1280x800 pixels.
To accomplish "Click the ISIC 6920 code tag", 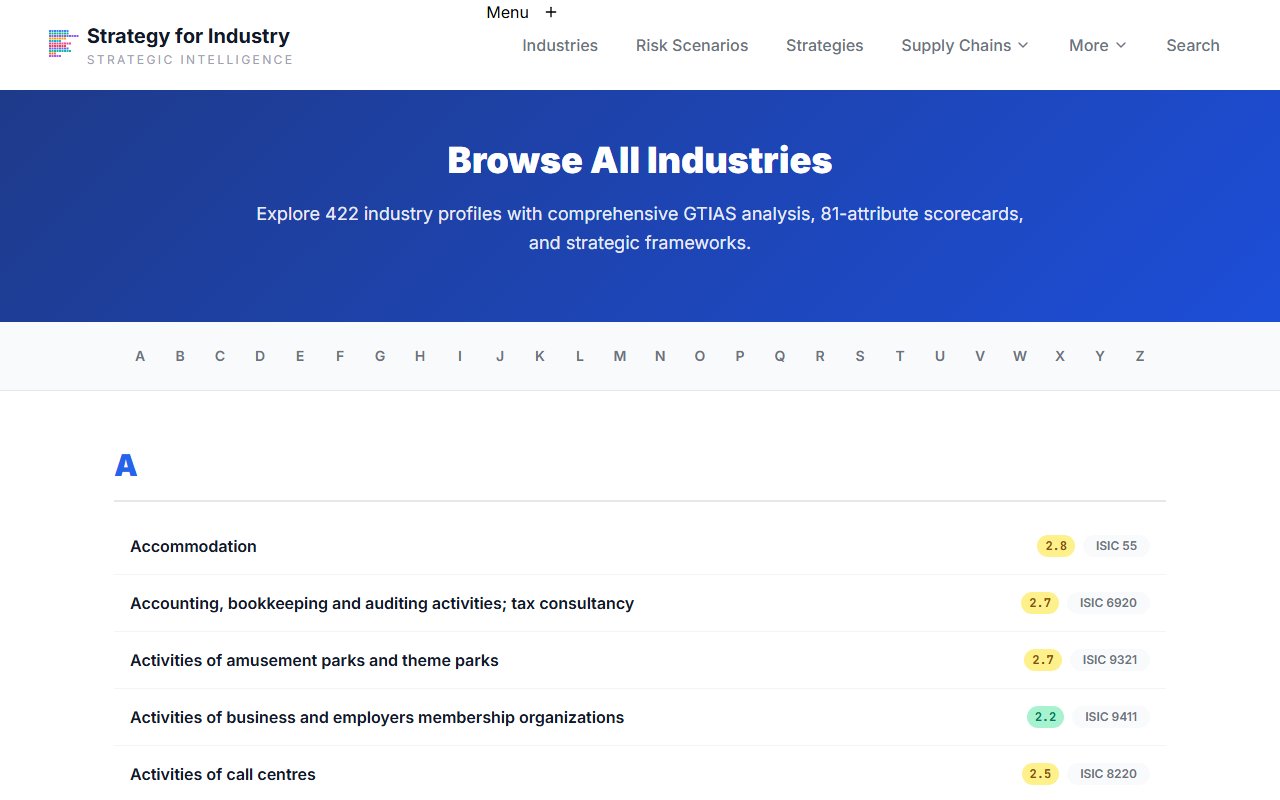I will pos(1108,603).
